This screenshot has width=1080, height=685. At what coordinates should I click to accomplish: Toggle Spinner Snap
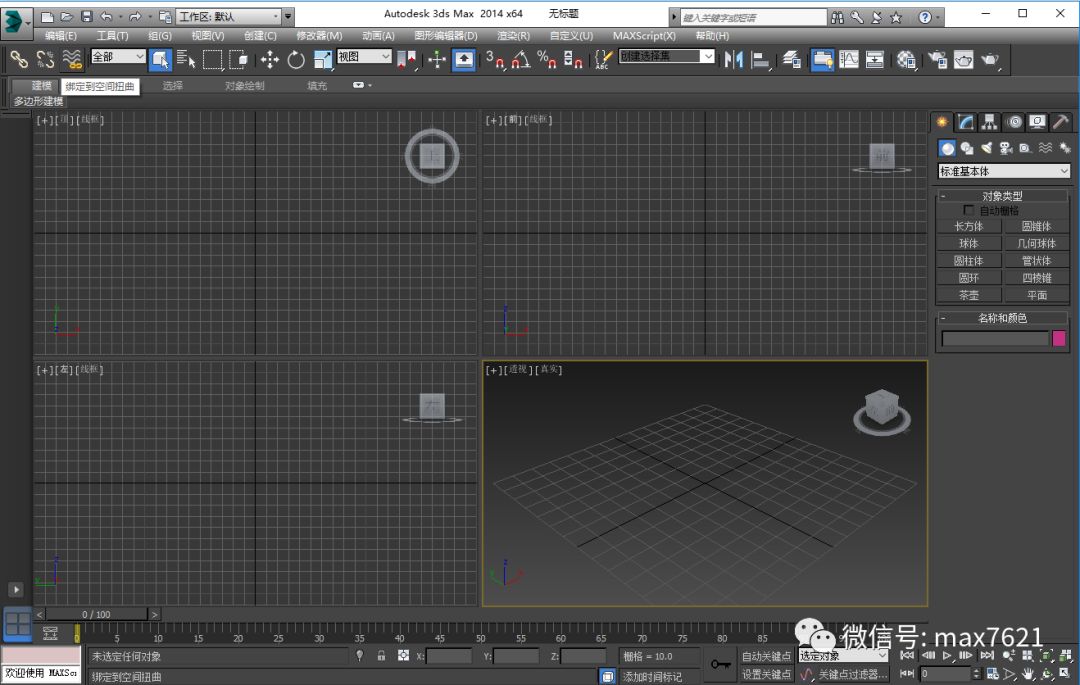pos(573,60)
